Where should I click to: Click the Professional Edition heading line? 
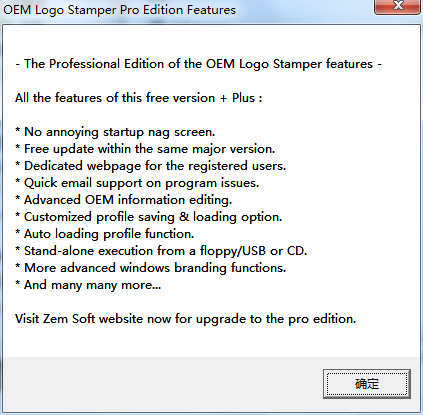coord(198,64)
